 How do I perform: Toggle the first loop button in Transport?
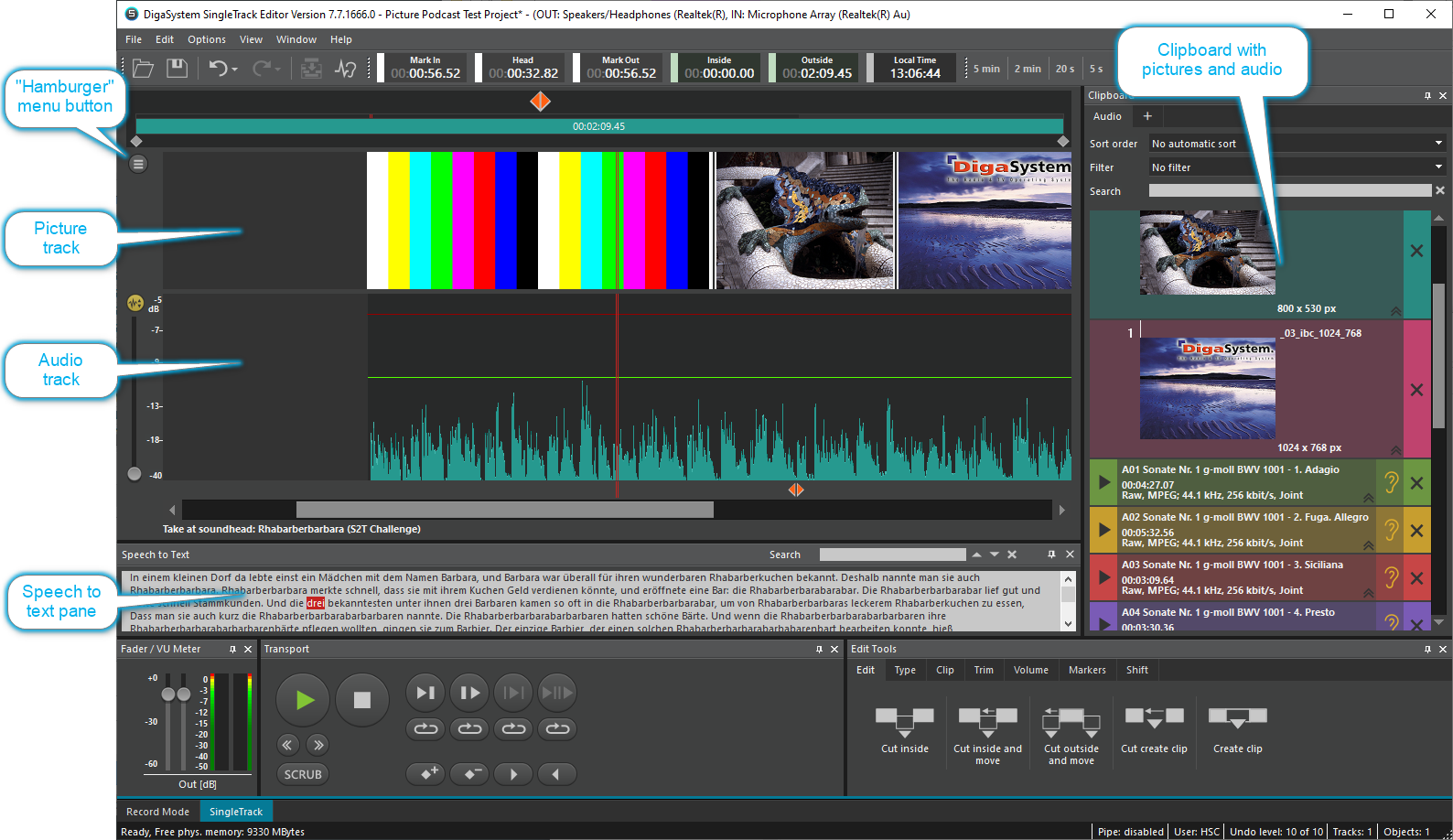pos(425,728)
